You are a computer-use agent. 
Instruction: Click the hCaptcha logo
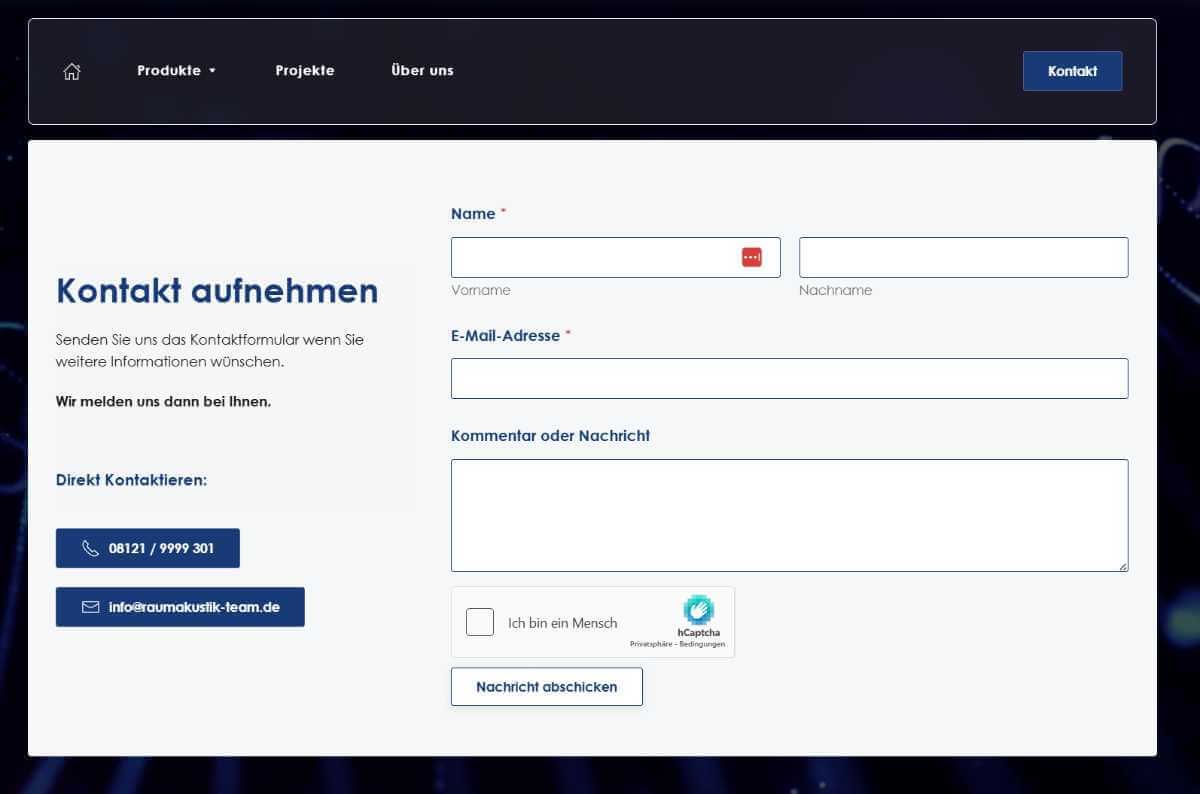[x=698, y=609]
